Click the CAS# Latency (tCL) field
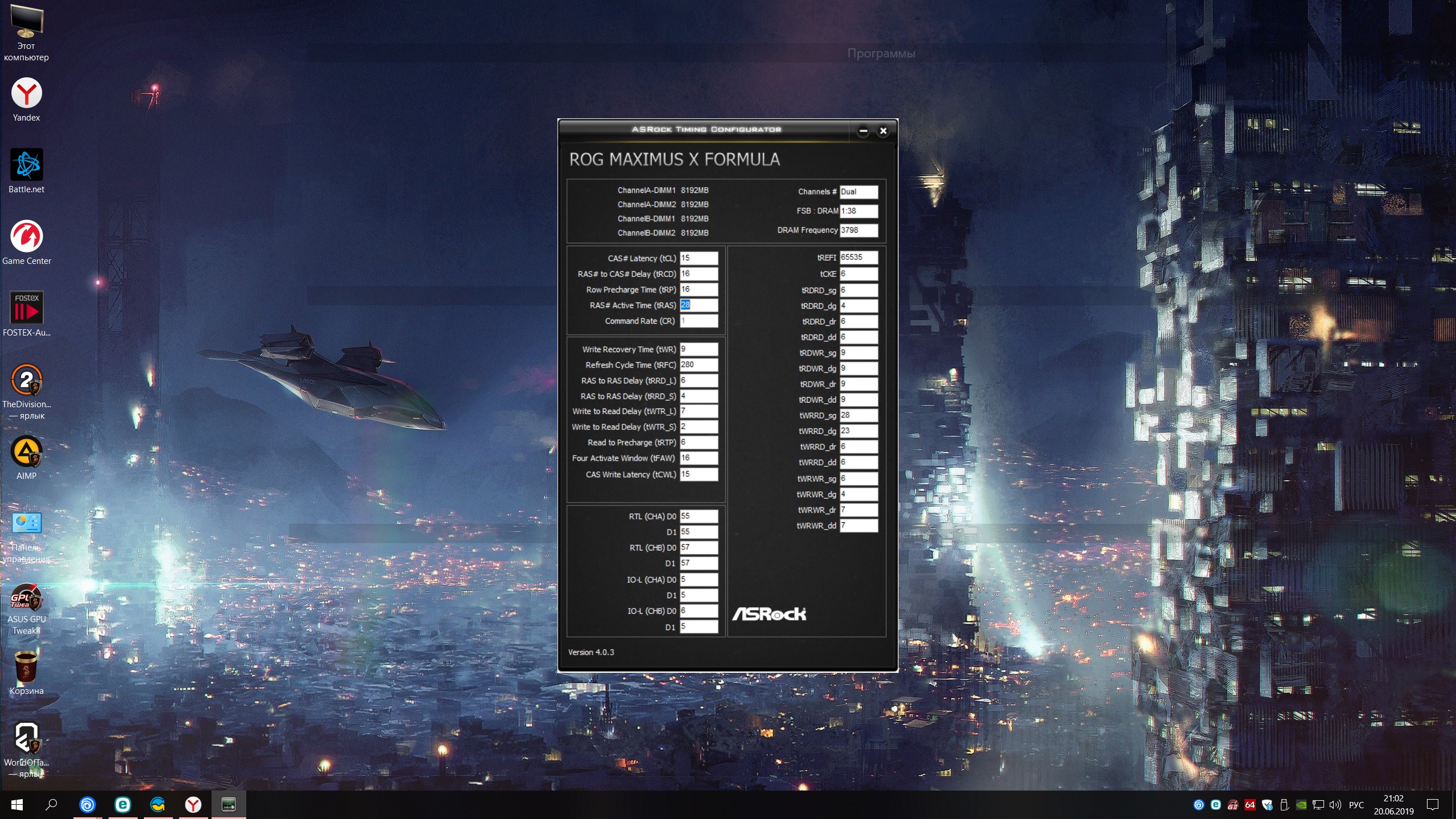The height and width of the screenshot is (819, 1456). tap(698, 258)
